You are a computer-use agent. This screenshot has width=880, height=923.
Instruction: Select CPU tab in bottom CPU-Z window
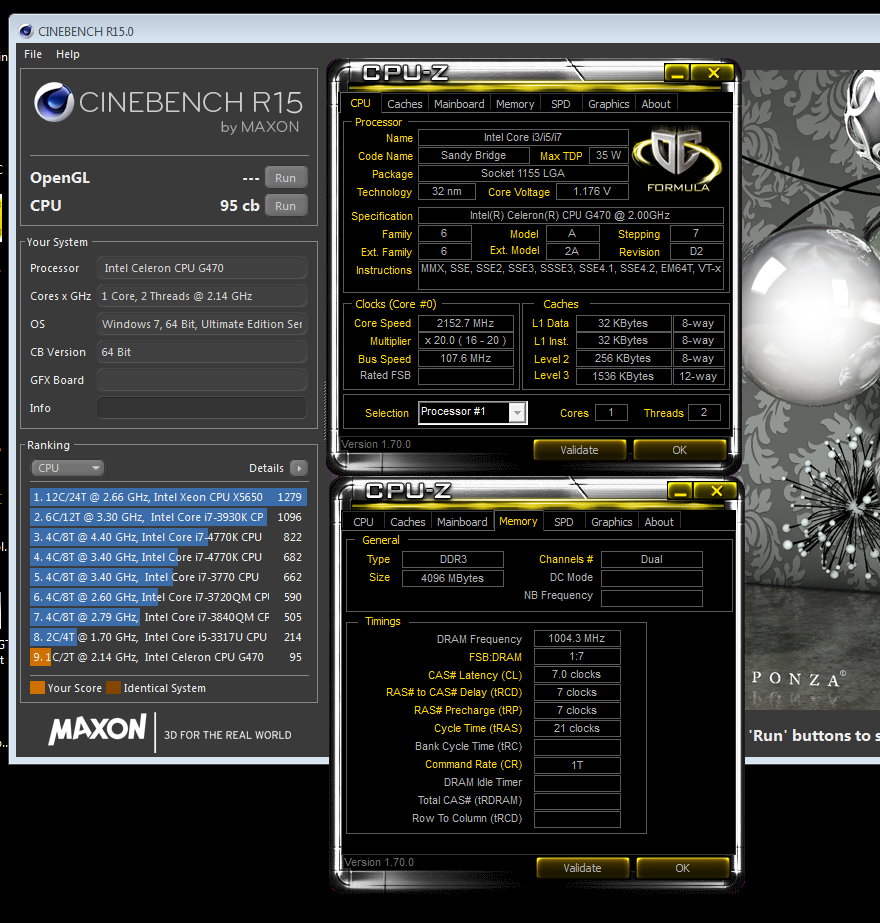coord(363,522)
